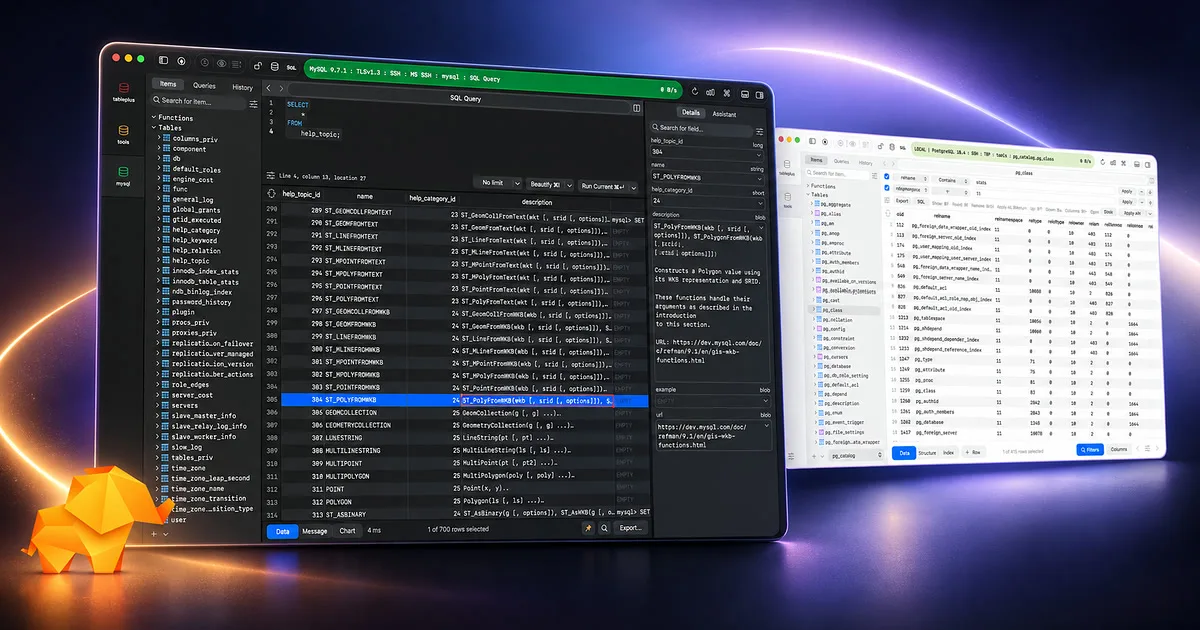Uncheck the second filter row checkbox
This screenshot has width=1200, height=630.
coord(886,187)
